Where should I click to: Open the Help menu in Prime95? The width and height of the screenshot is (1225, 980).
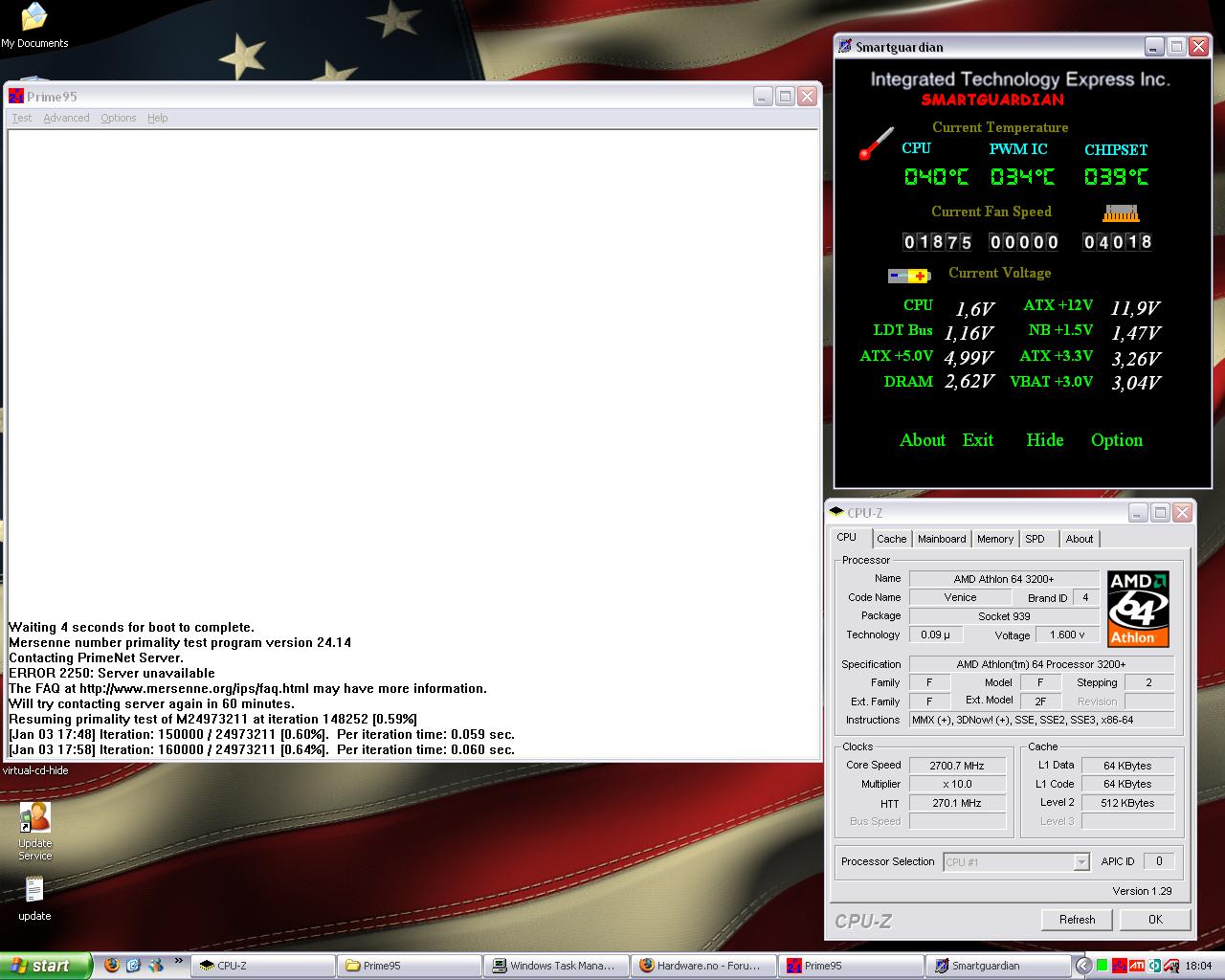tap(158, 118)
